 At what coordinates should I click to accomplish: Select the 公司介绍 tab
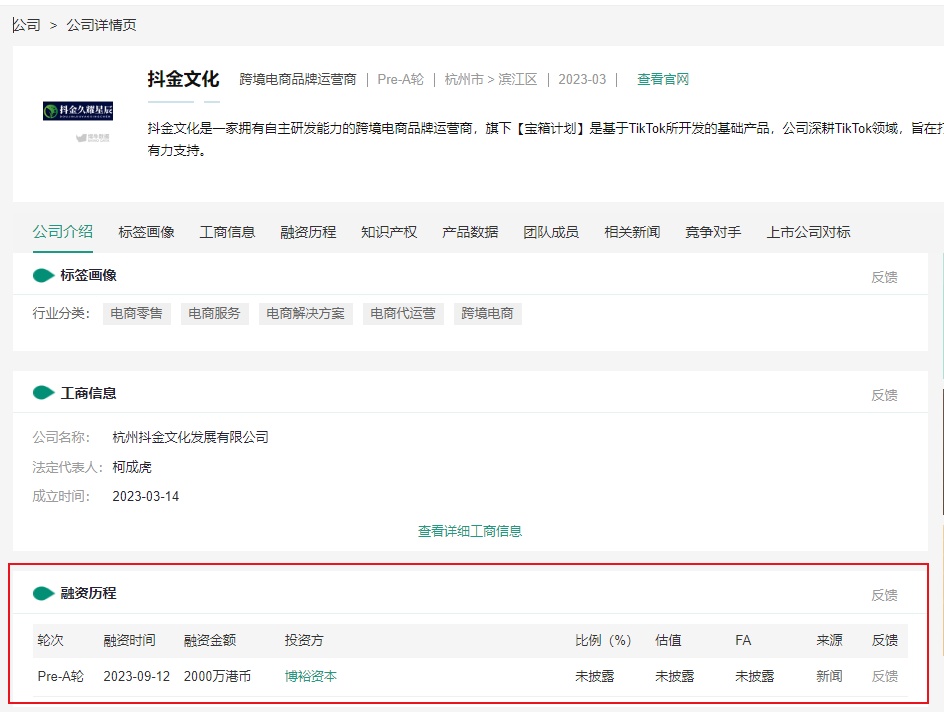click(63, 232)
